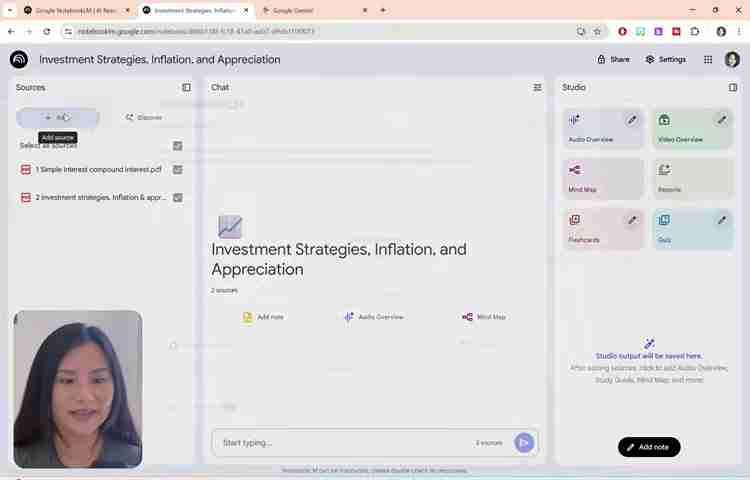Open chat configuration options icon
Screen dimensions: 750x480
point(537,87)
